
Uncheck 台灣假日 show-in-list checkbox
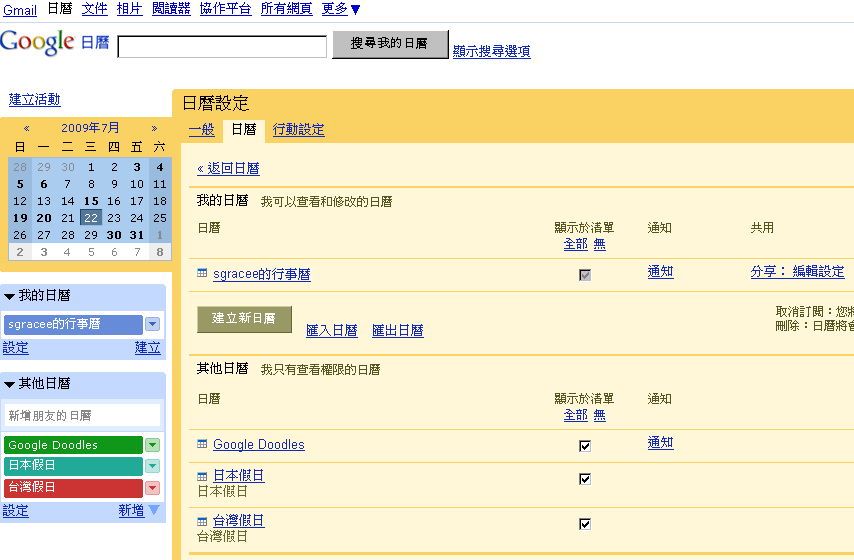click(585, 524)
